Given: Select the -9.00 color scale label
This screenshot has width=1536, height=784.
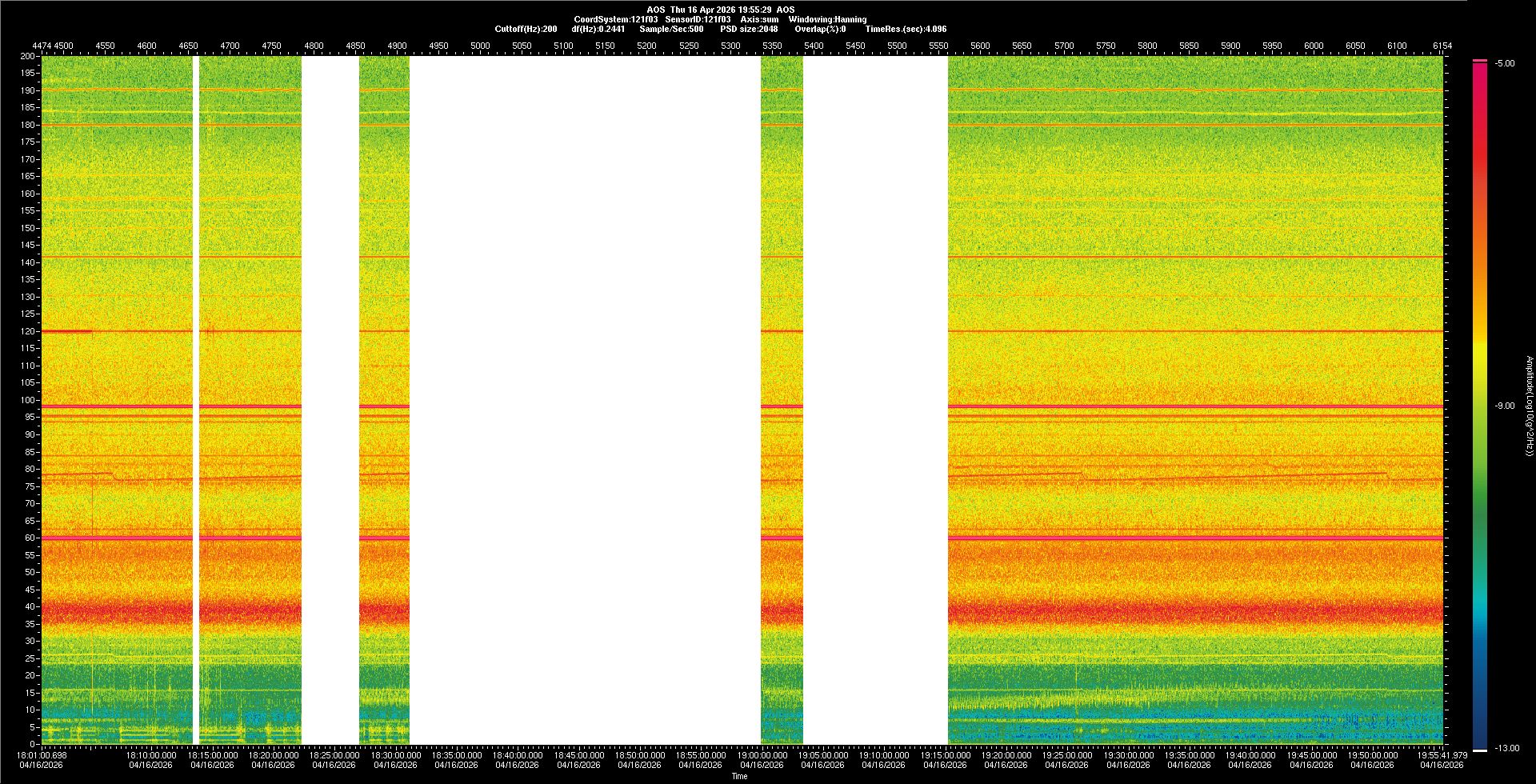Looking at the screenshot, I should [x=1505, y=406].
